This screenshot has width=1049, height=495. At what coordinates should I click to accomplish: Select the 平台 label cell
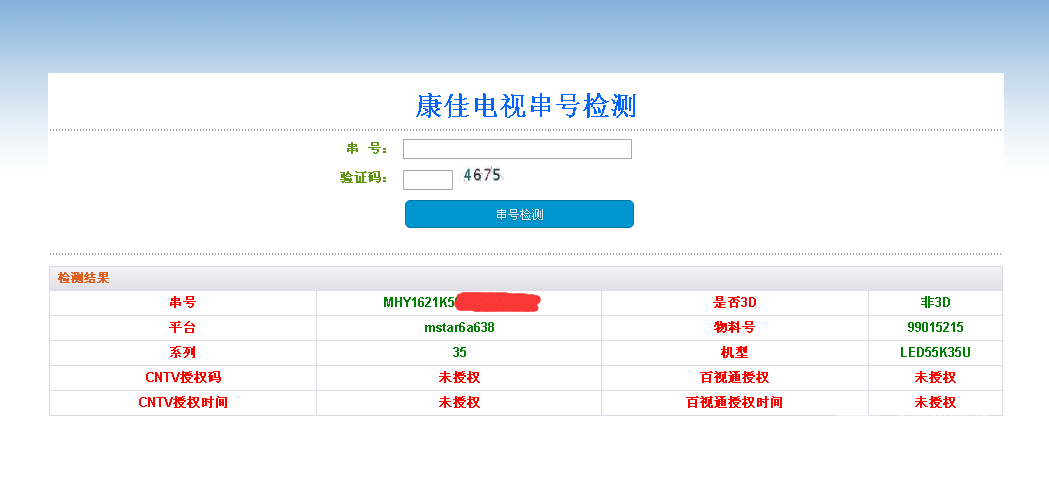click(183, 328)
